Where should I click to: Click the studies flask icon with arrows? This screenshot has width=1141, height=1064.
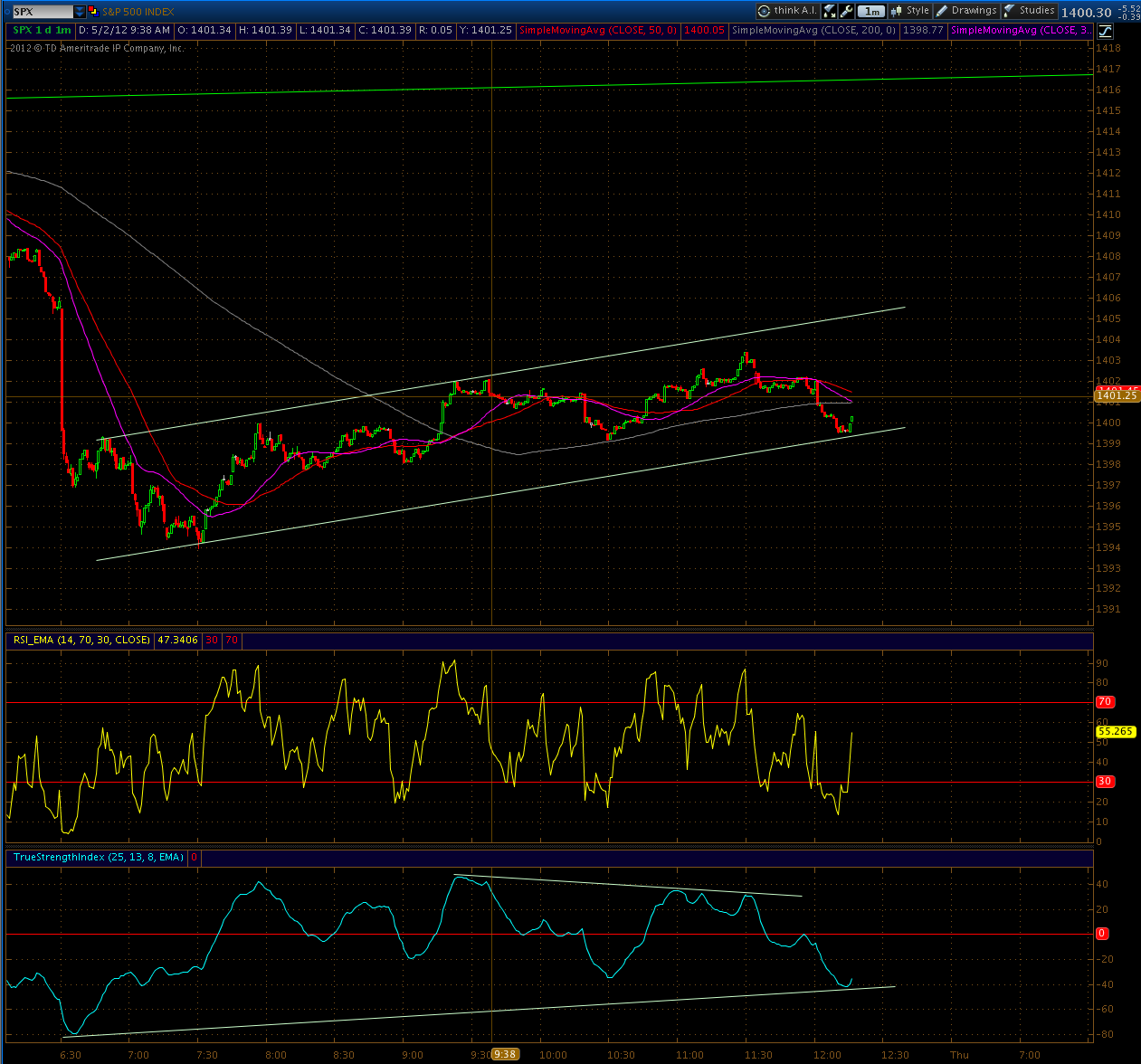coord(830,11)
